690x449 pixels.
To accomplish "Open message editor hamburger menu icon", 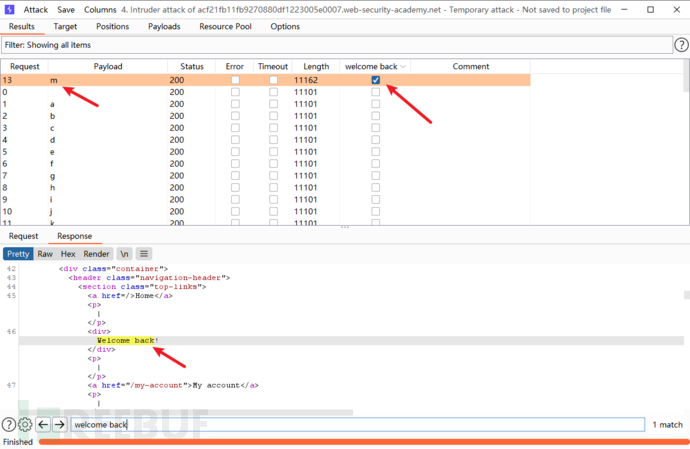I will coord(144,254).
